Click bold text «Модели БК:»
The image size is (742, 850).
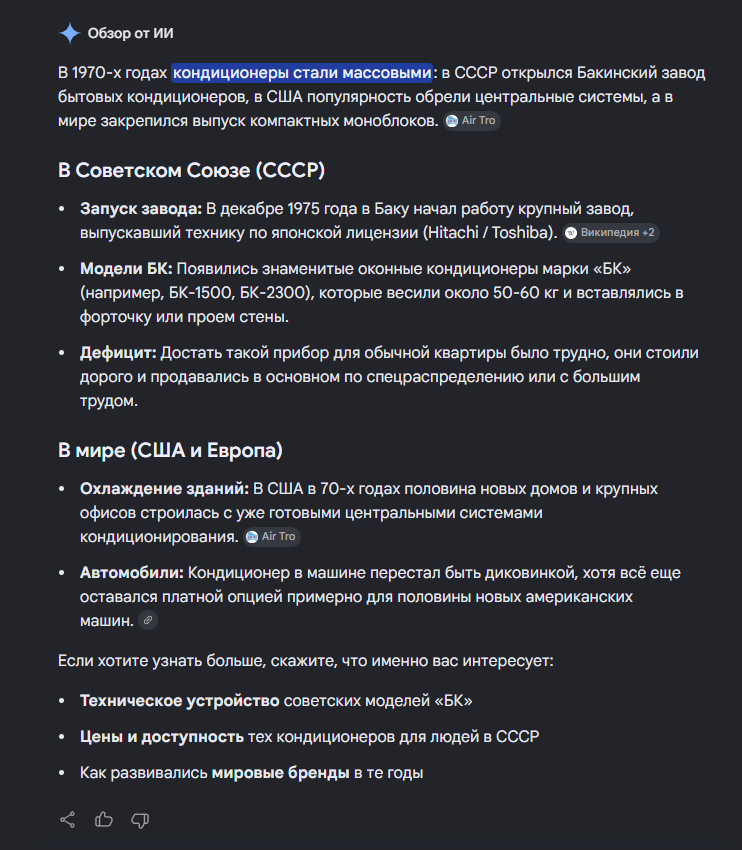(126, 269)
